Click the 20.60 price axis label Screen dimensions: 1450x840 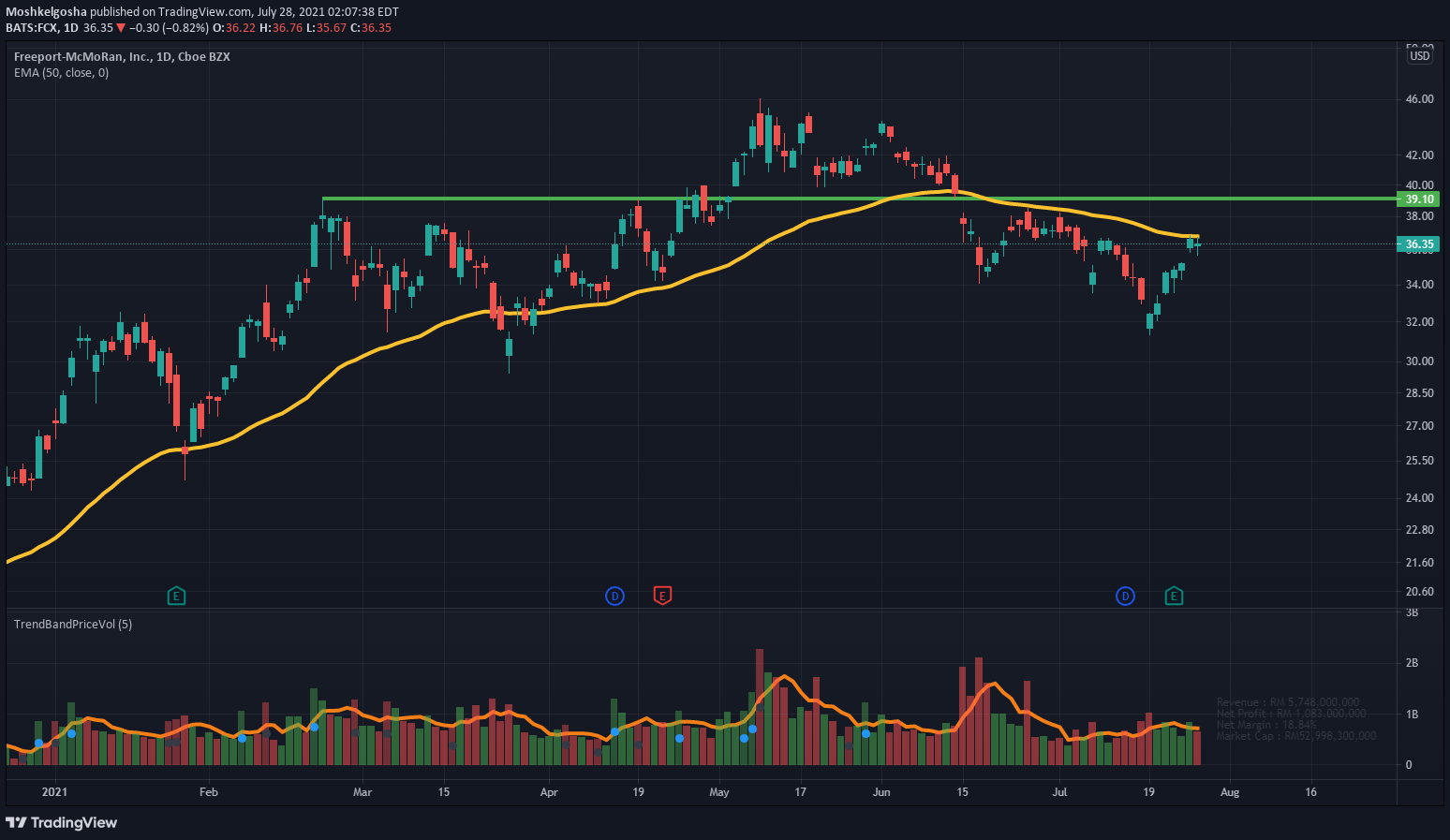1419,591
